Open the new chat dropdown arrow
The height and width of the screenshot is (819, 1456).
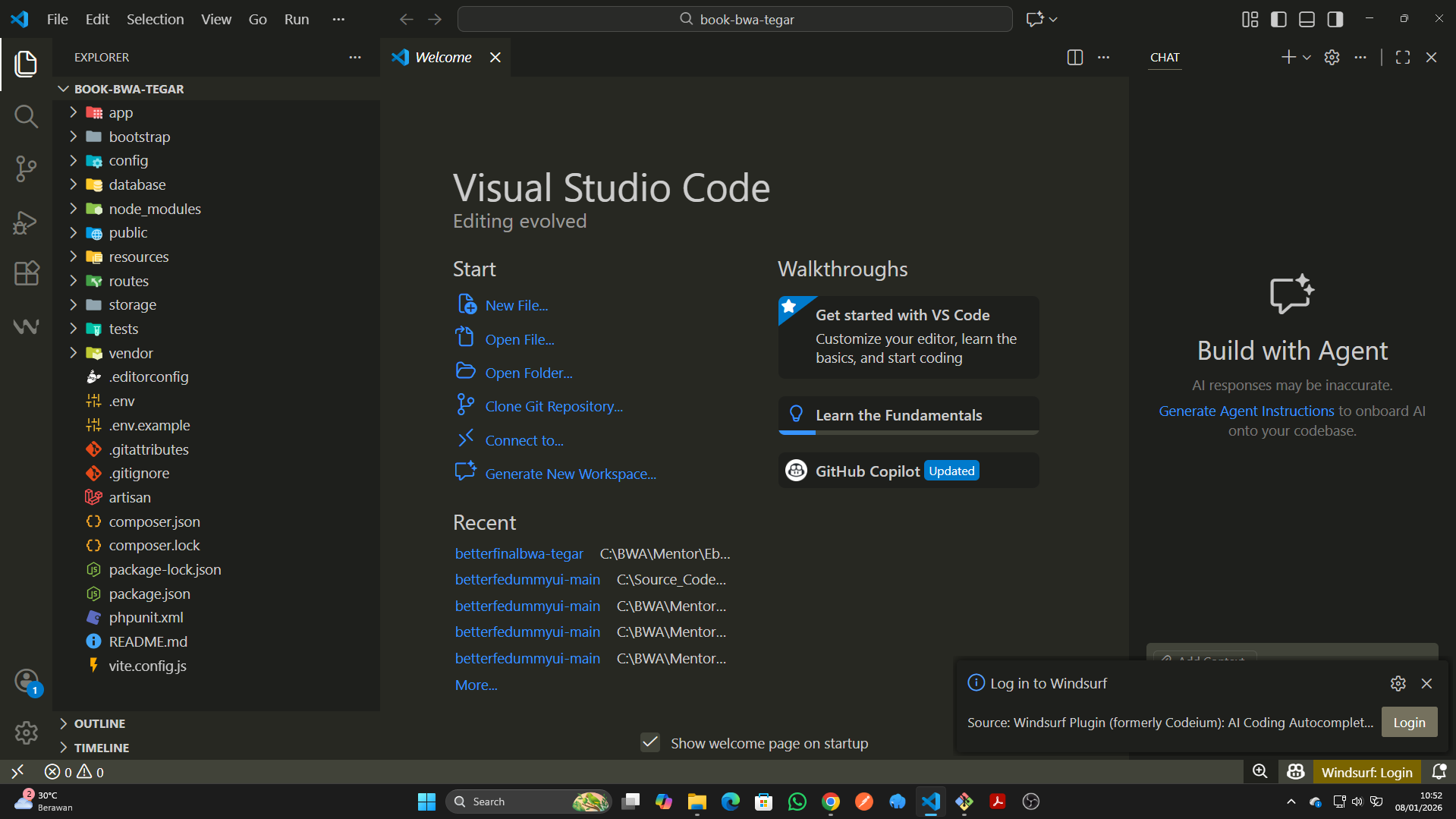point(1307,58)
